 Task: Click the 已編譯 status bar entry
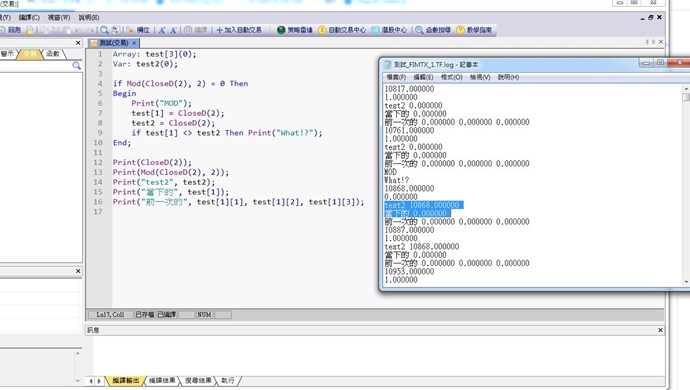pyautogui.click(x=167, y=315)
